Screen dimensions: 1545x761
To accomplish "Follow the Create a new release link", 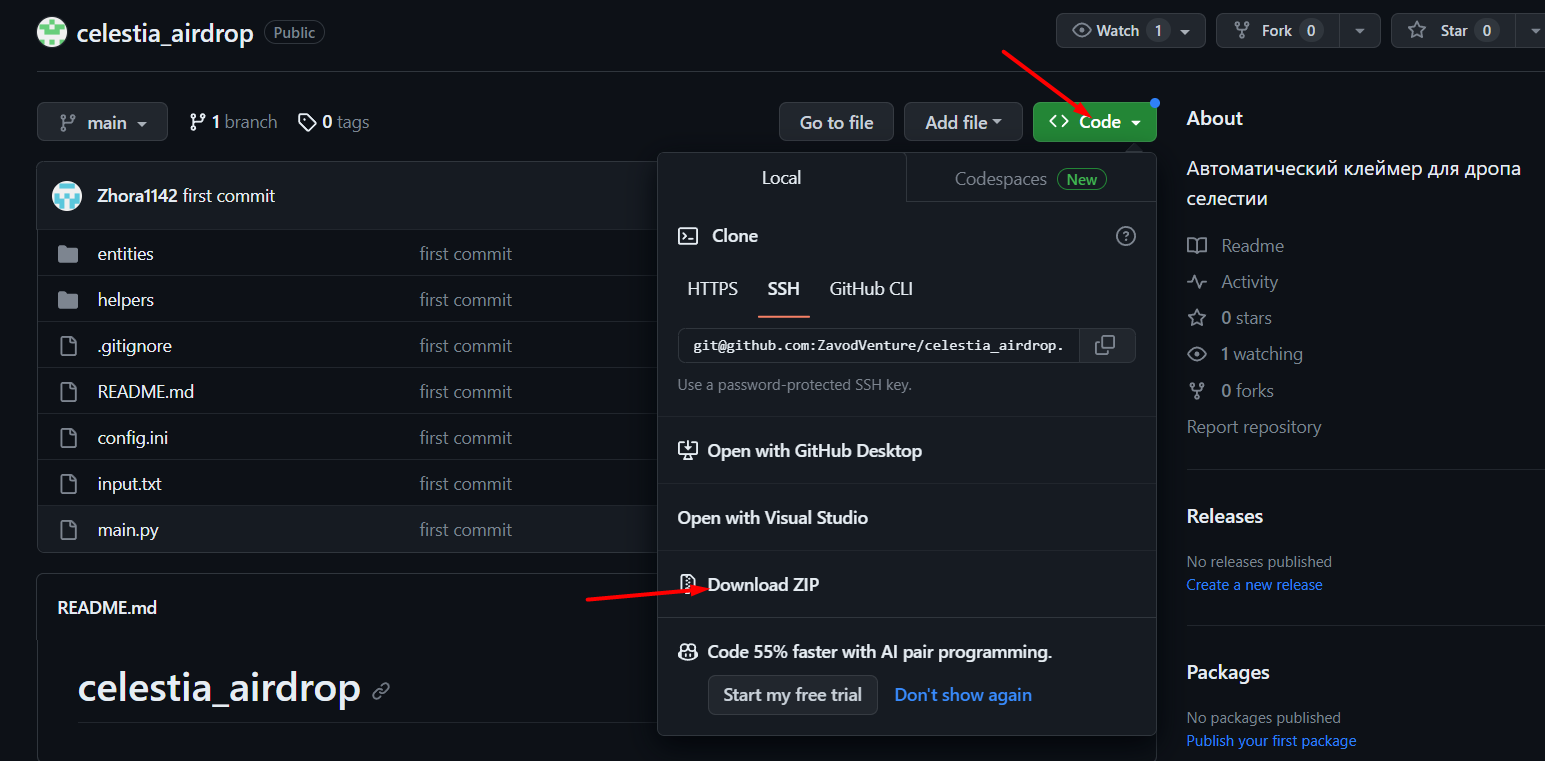I will click(1254, 584).
